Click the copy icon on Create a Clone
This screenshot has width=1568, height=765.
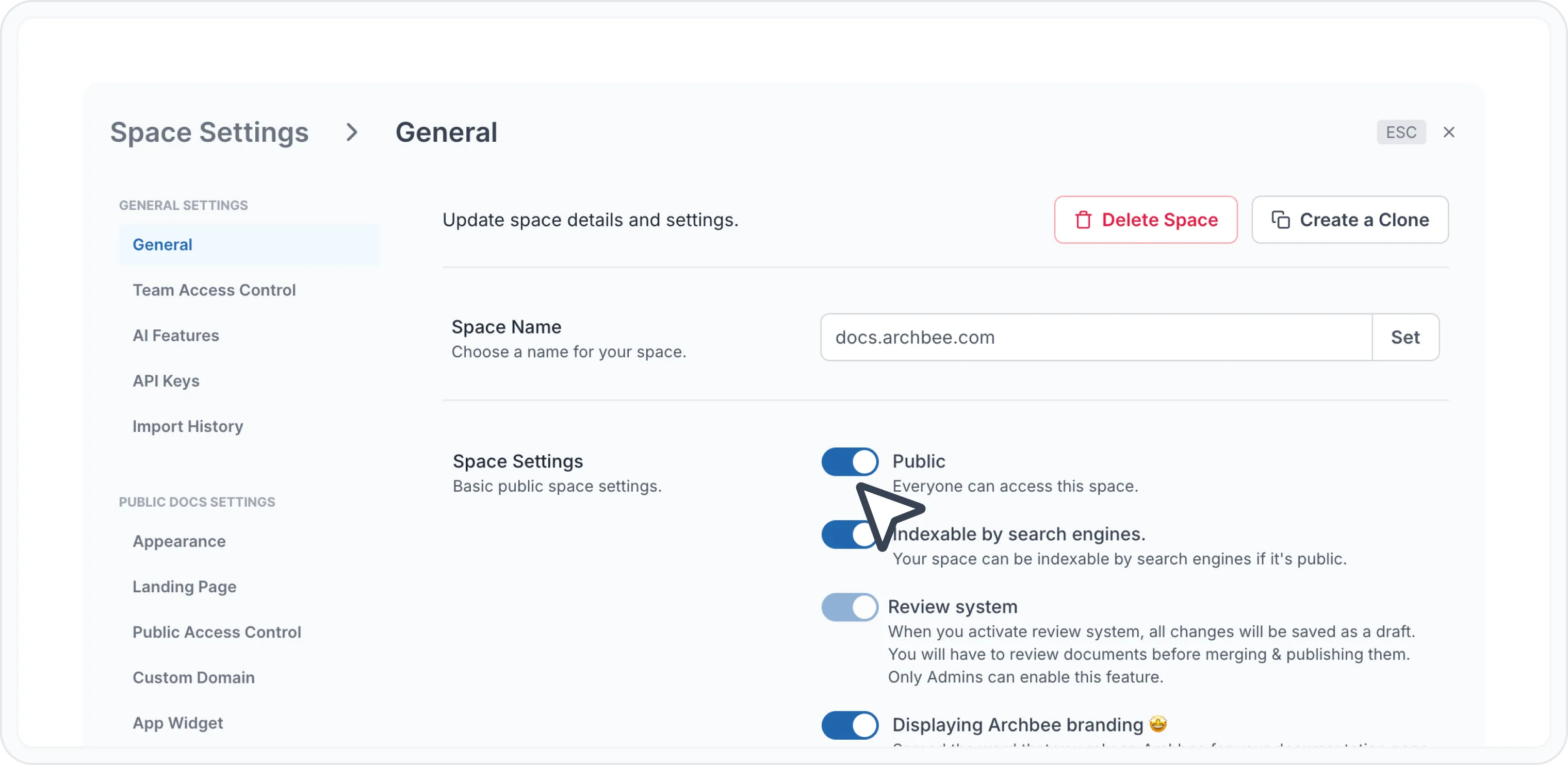(1280, 220)
